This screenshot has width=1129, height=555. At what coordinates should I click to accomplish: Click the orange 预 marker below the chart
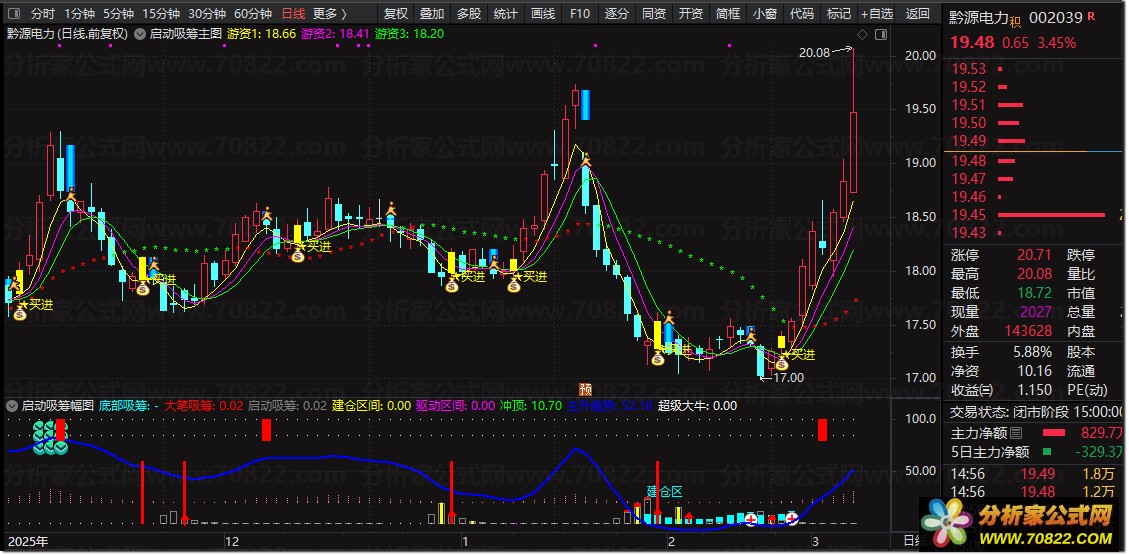click(x=585, y=389)
